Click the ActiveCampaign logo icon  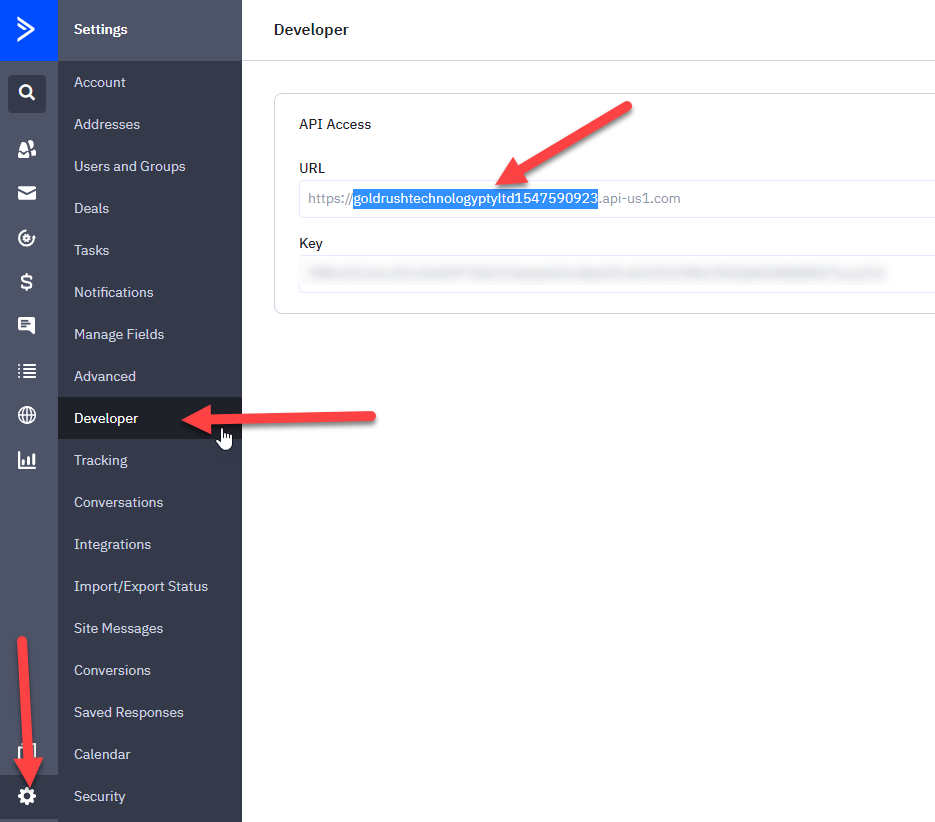[27, 29]
